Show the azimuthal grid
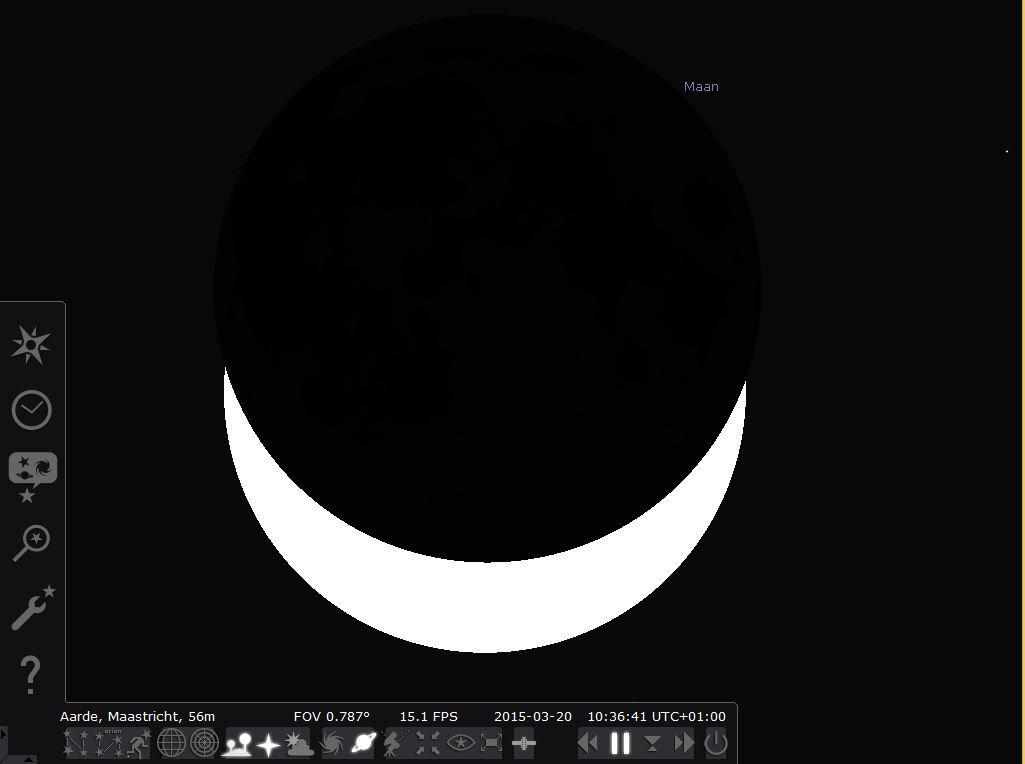 pyautogui.click(x=204, y=744)
